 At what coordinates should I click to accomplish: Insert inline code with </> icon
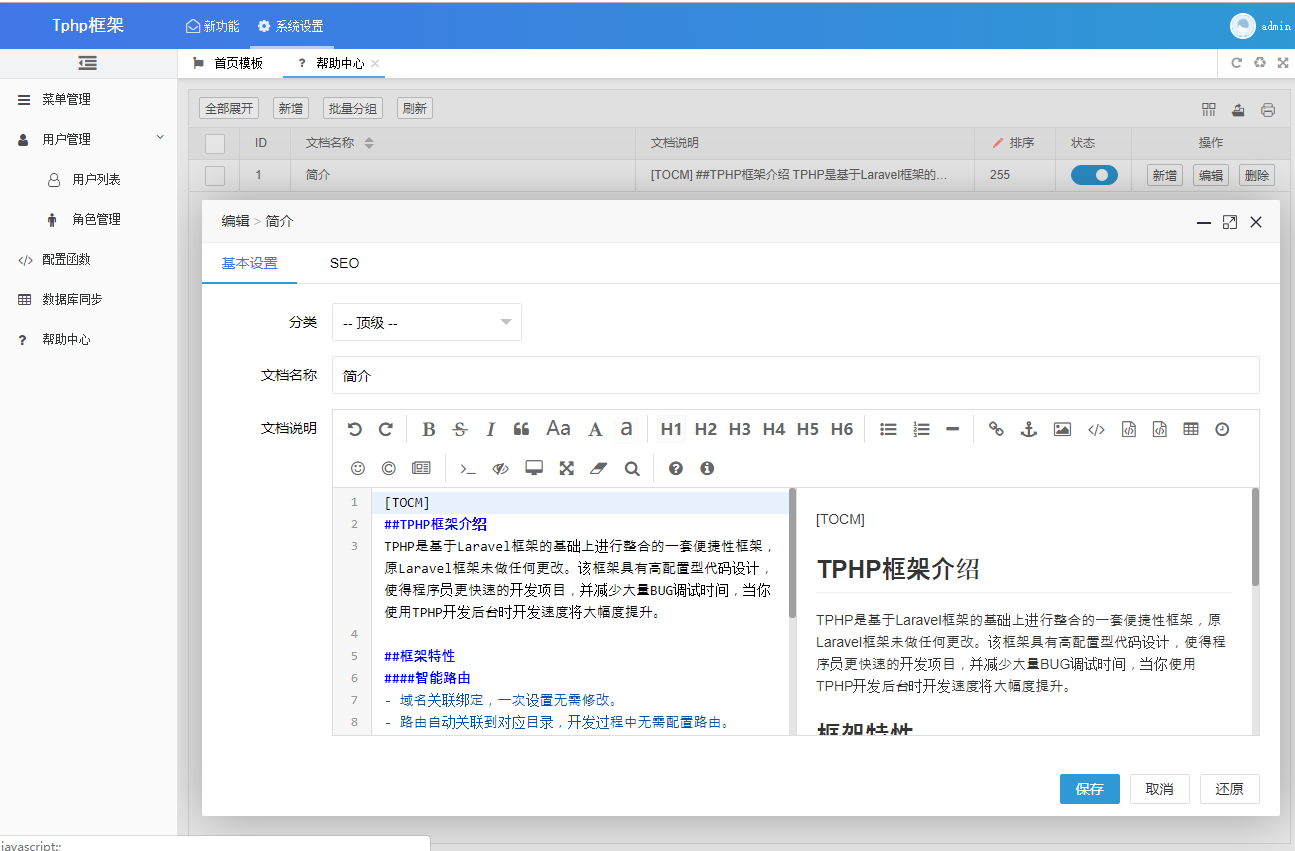pos(1096,429)
